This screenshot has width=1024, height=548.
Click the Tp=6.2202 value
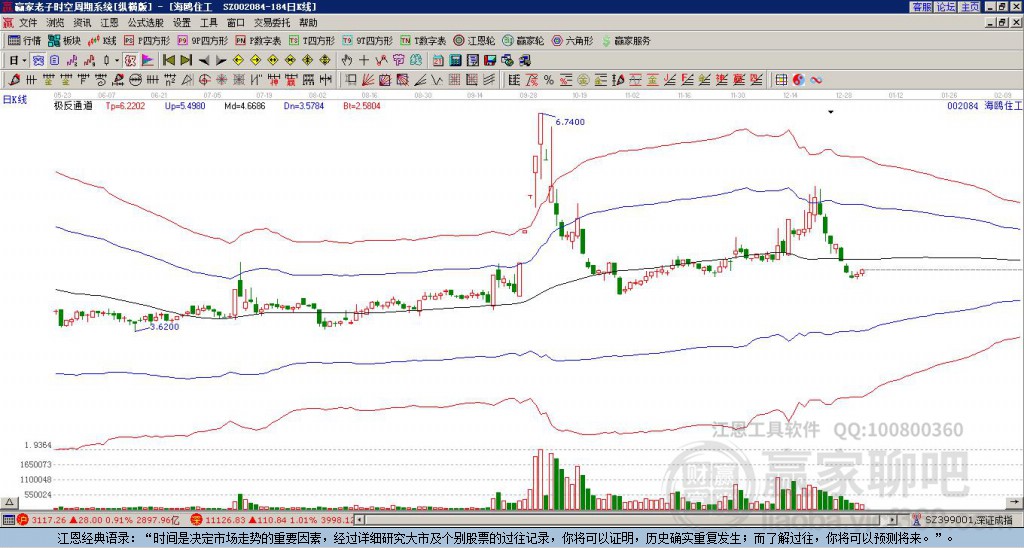pos(125,105)
